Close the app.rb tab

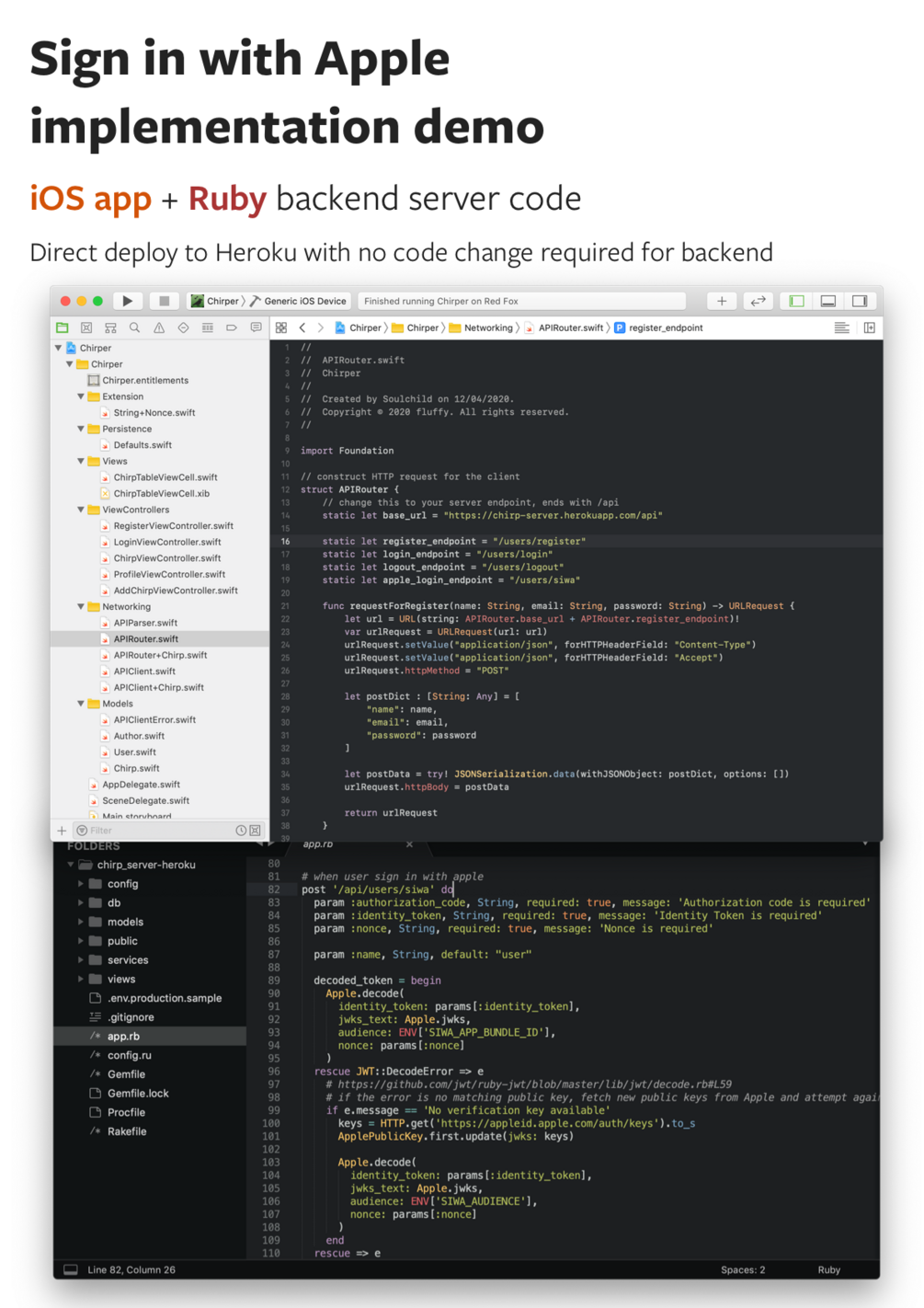409,843
